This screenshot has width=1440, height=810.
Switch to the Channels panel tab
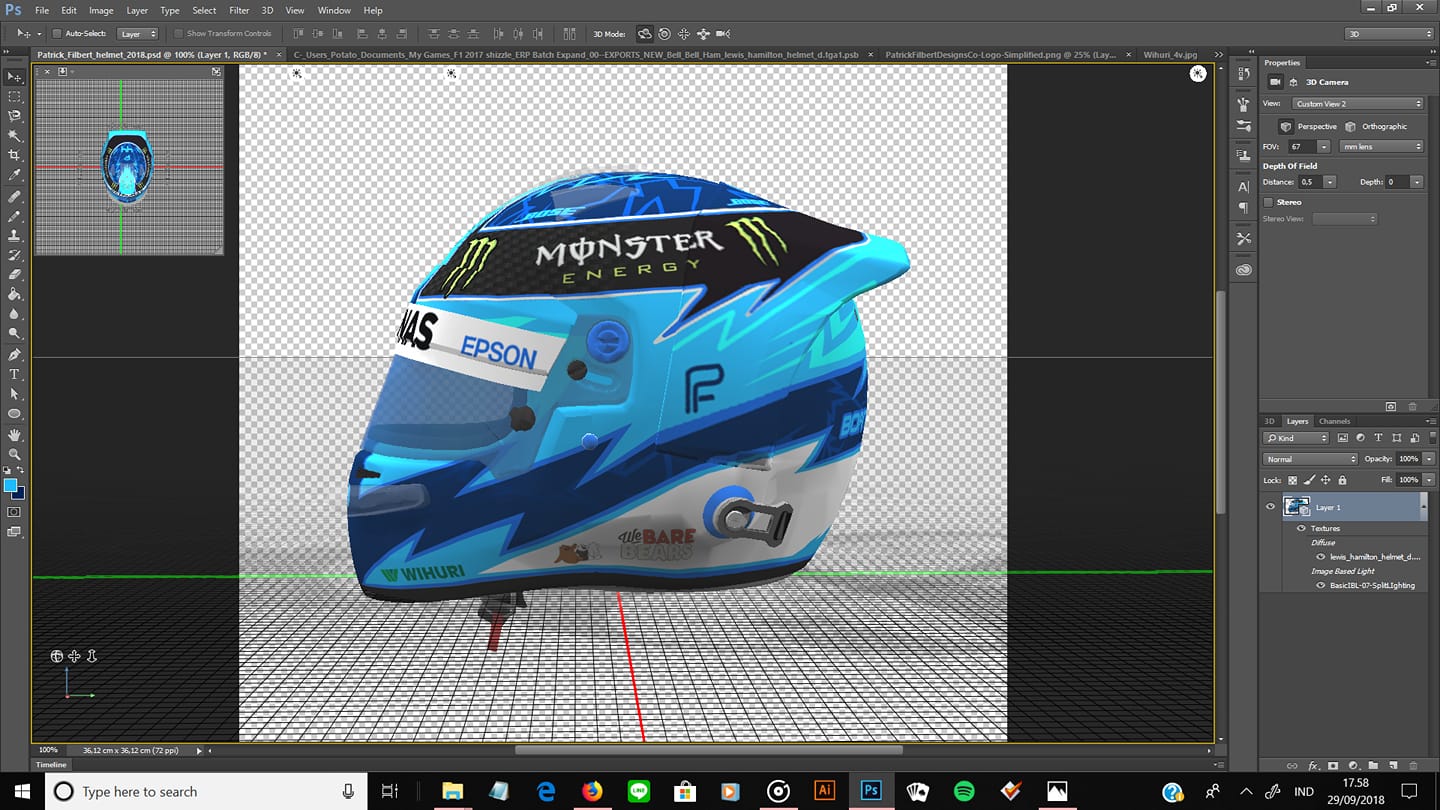coord(1334,421)
